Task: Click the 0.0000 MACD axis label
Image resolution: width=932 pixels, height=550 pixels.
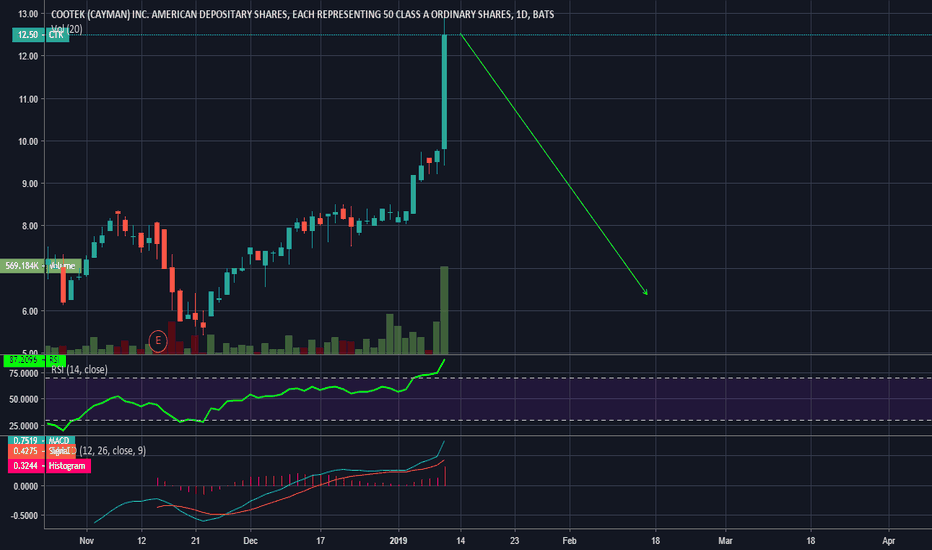Action: [x=26, y=486]
